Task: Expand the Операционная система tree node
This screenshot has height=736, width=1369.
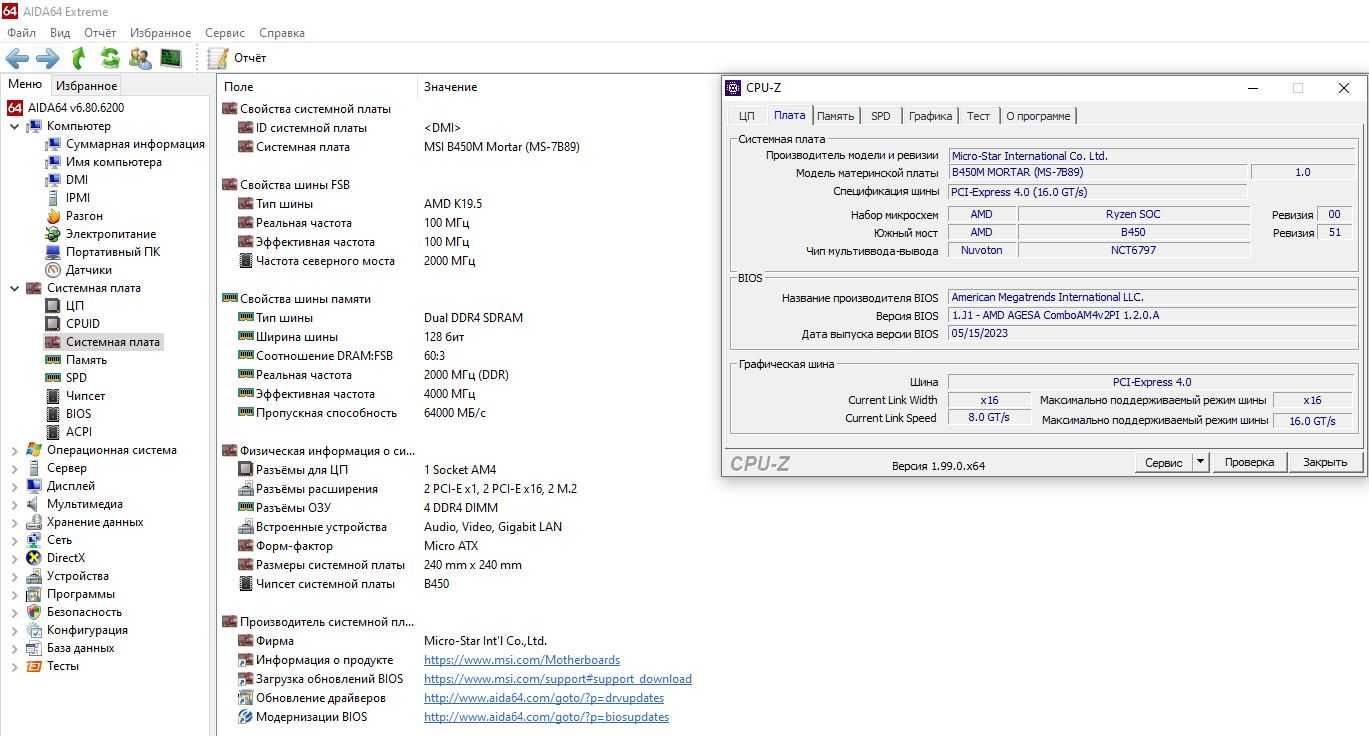Action: coord(15,450)
